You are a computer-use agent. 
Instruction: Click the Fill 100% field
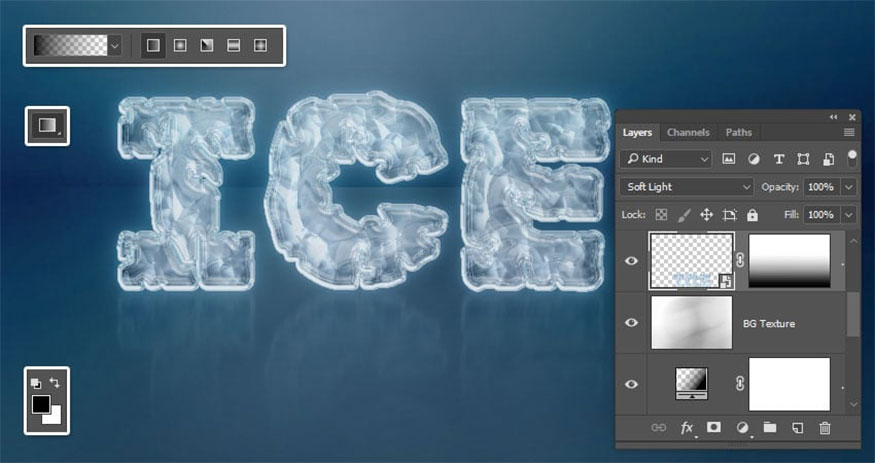tap(821, 215)
